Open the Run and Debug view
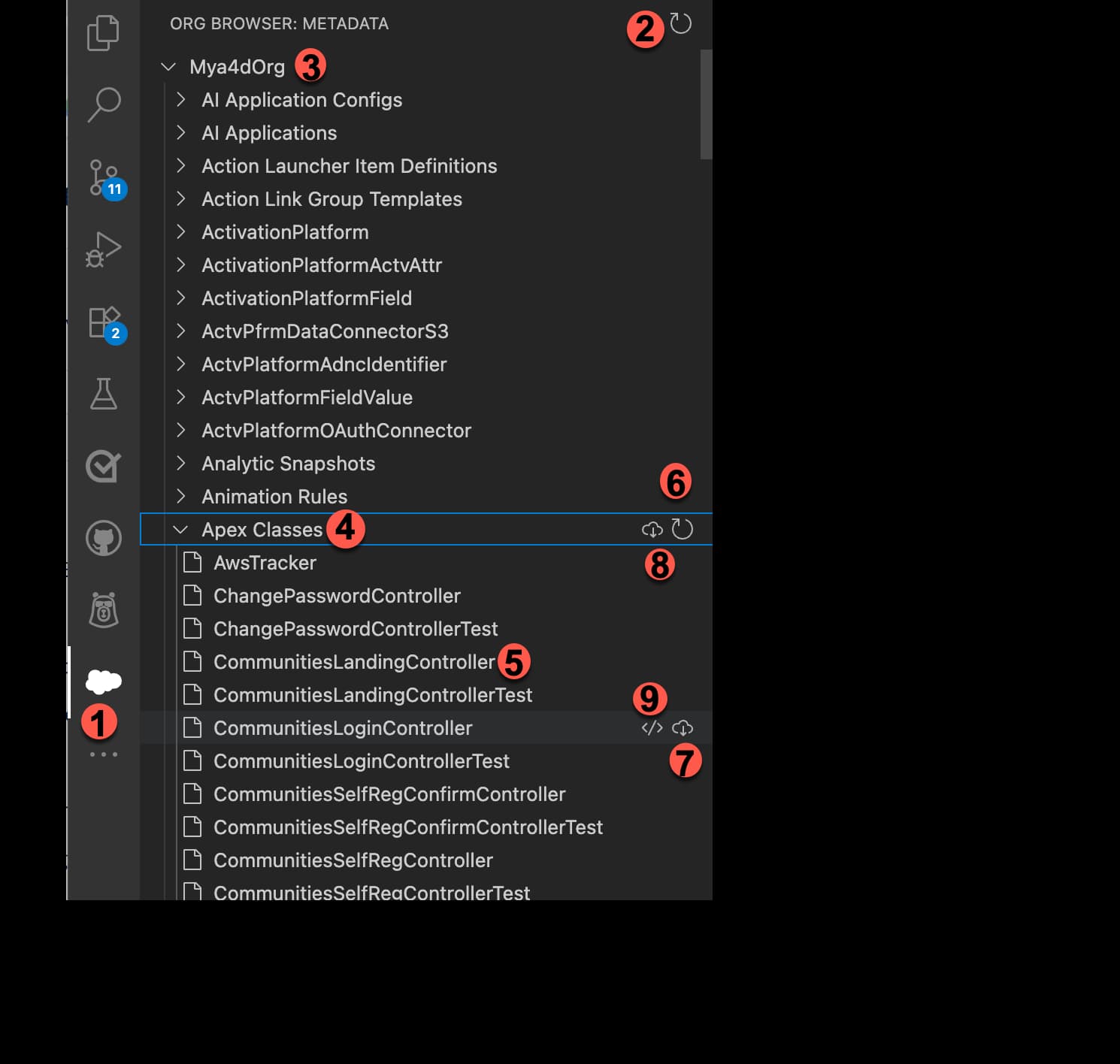 click(x=104, y=248)
